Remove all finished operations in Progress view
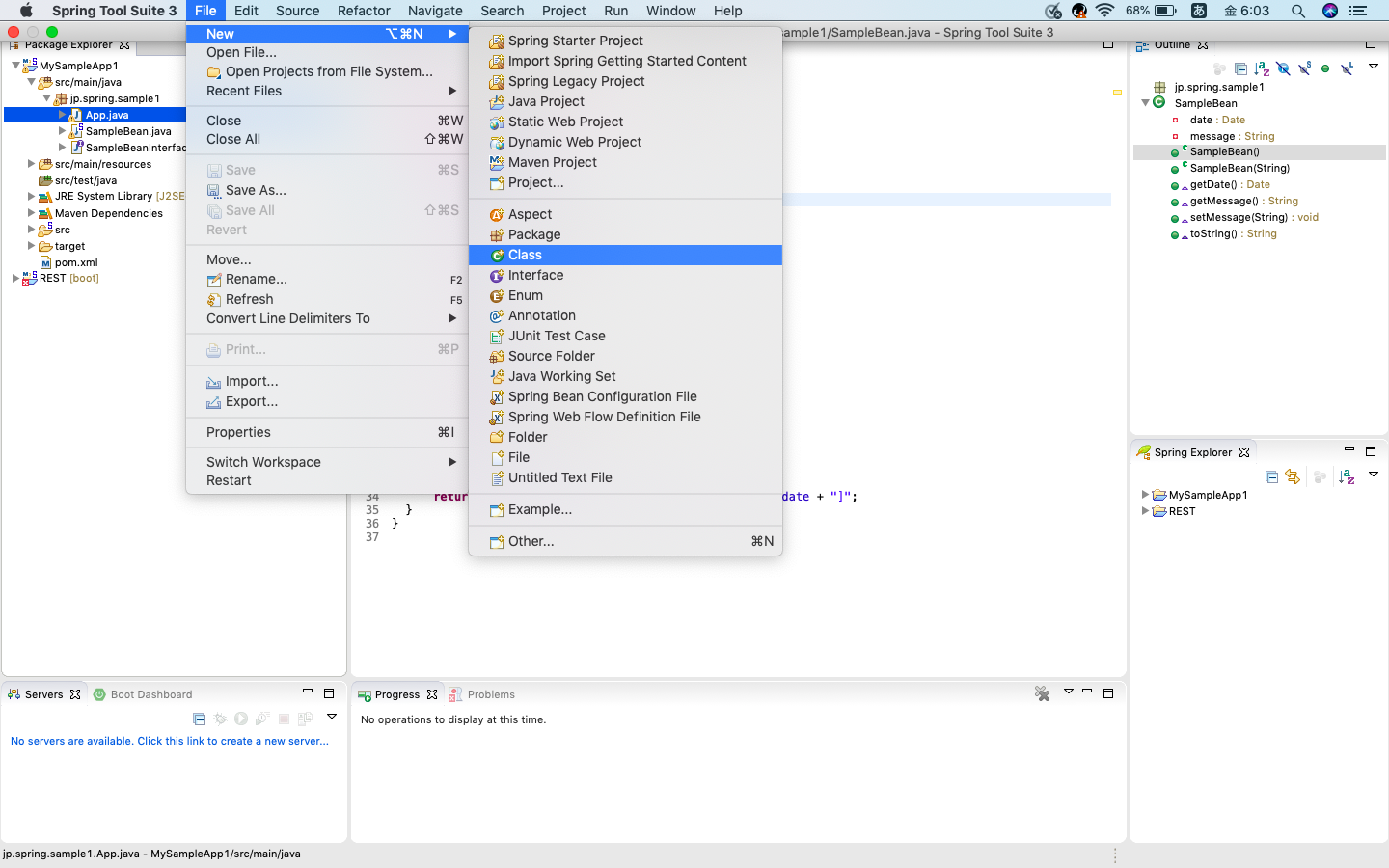1389x868 pixels. 1042,693
